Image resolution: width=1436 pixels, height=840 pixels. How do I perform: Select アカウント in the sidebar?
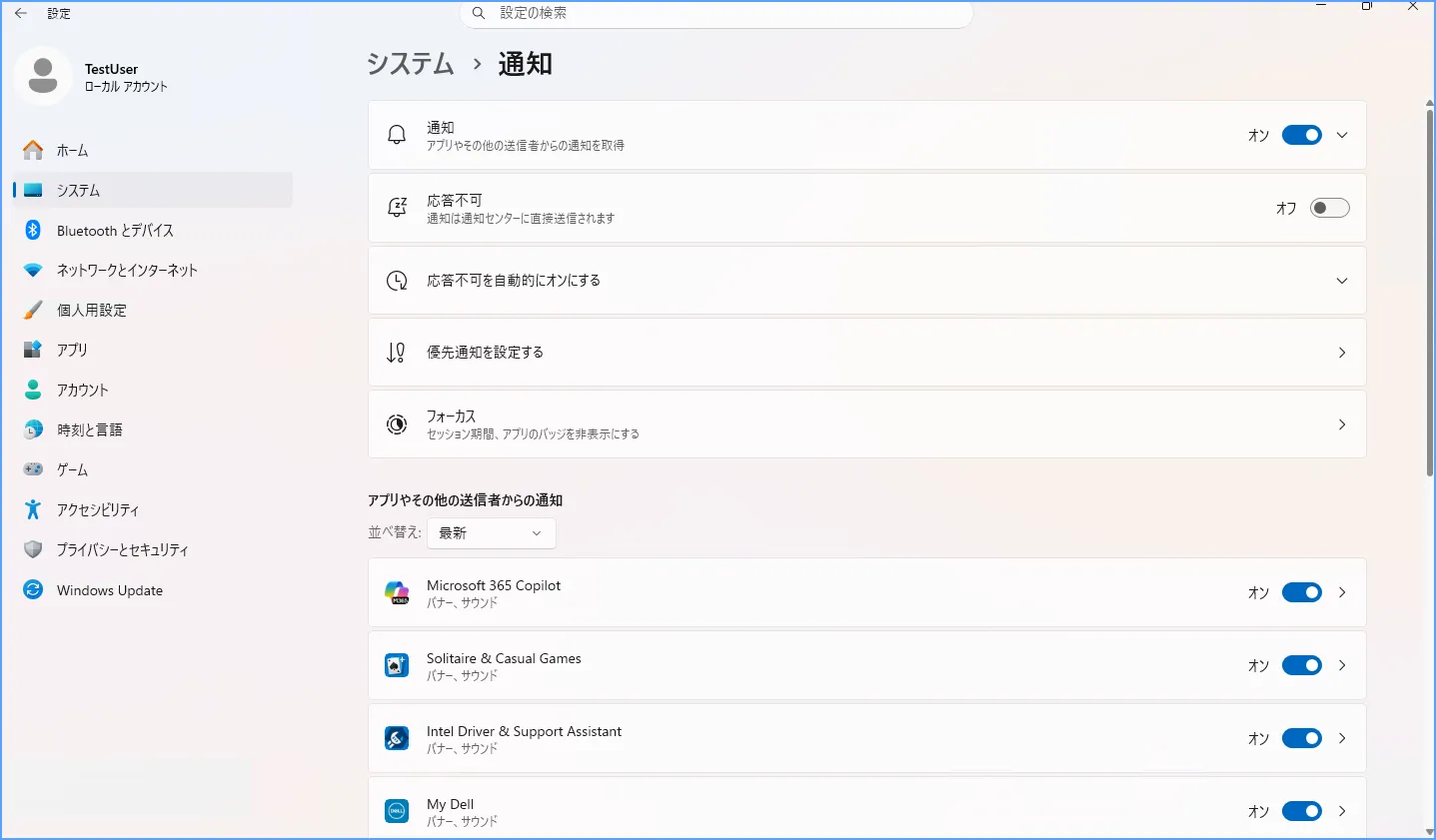[x=153, y=390]
